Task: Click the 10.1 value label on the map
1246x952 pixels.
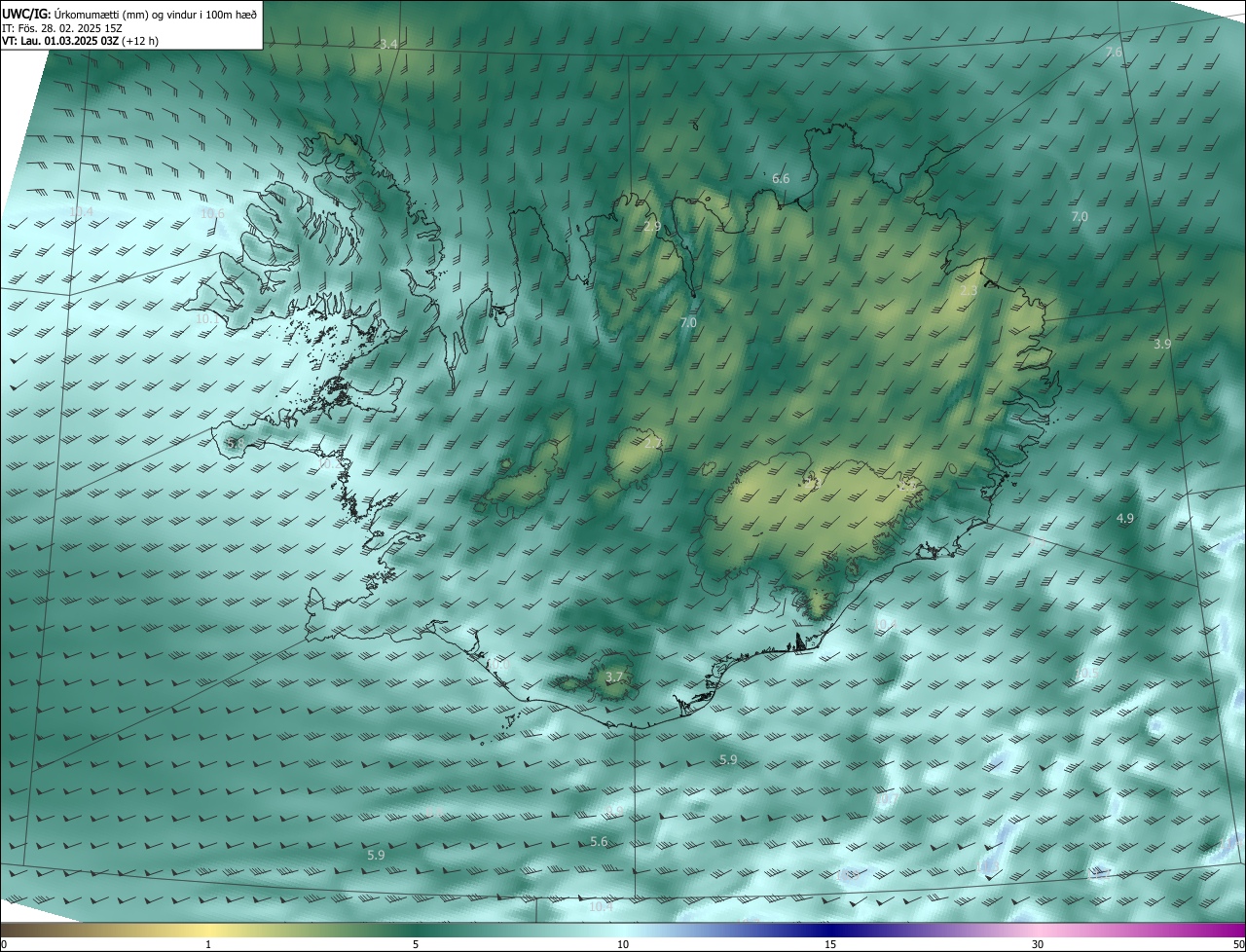Action: pyautogui.click(x=207, y=319)
